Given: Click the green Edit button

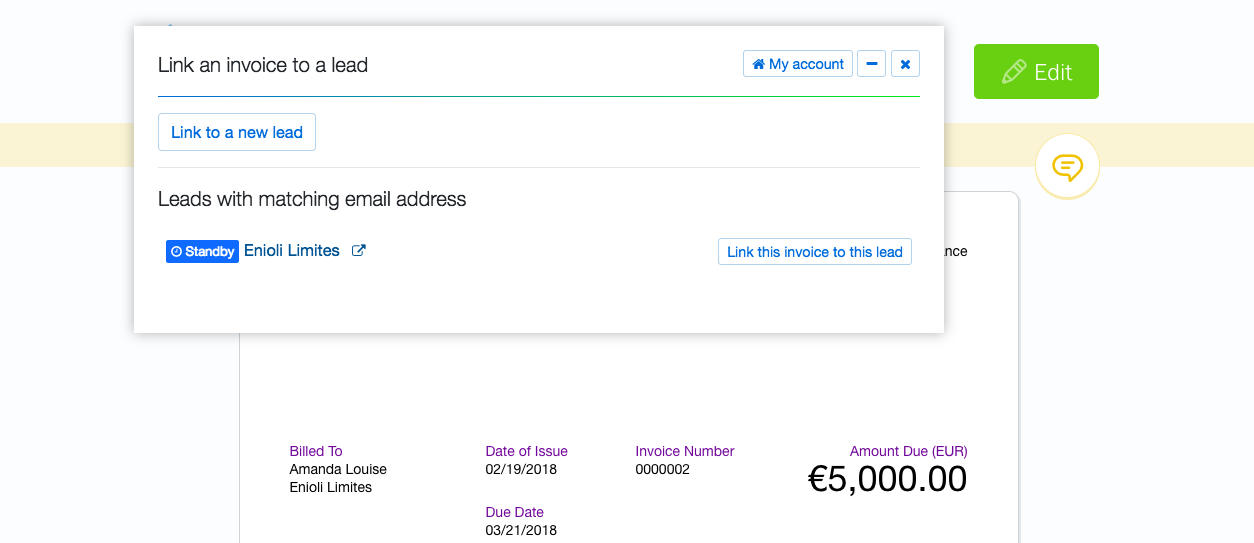Looking at the screenshot, I should point(1036,72).
